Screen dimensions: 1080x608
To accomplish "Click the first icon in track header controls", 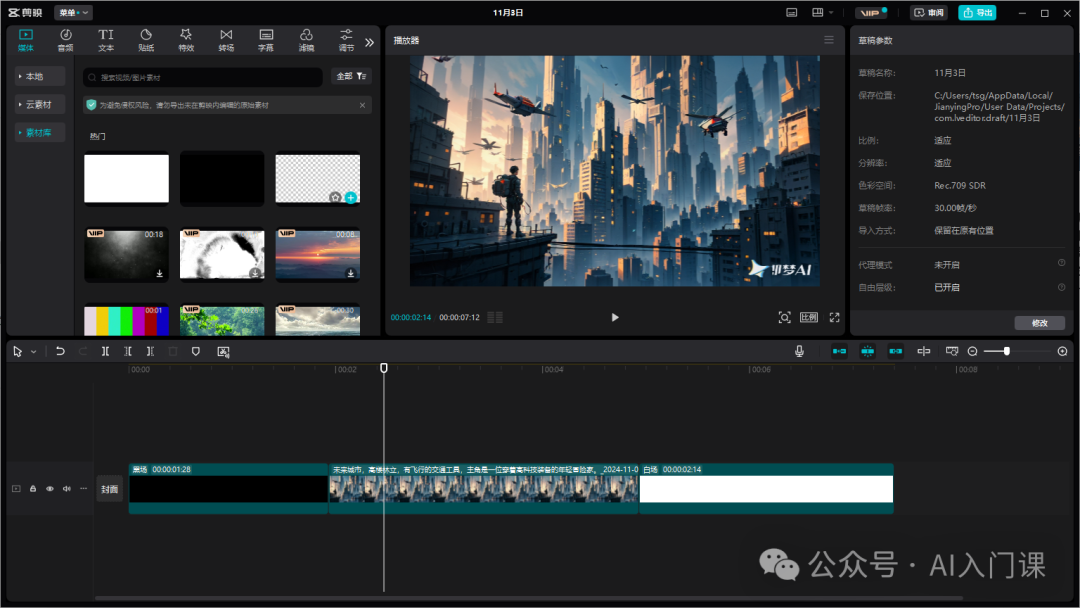I will [x=16, y=489].
